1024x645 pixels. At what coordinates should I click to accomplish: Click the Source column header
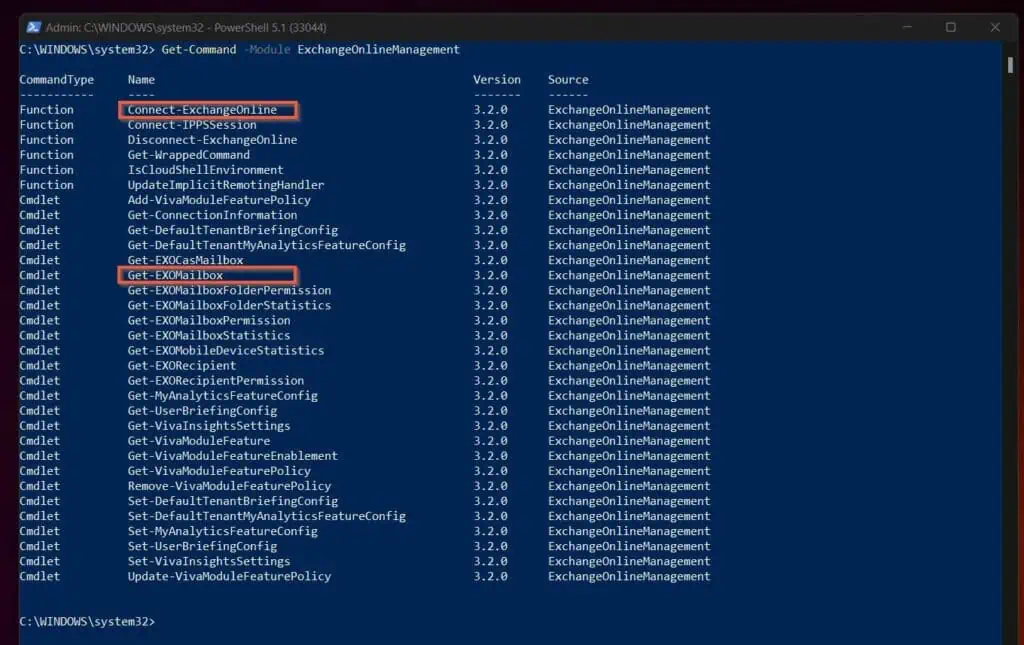coord(568,80)
